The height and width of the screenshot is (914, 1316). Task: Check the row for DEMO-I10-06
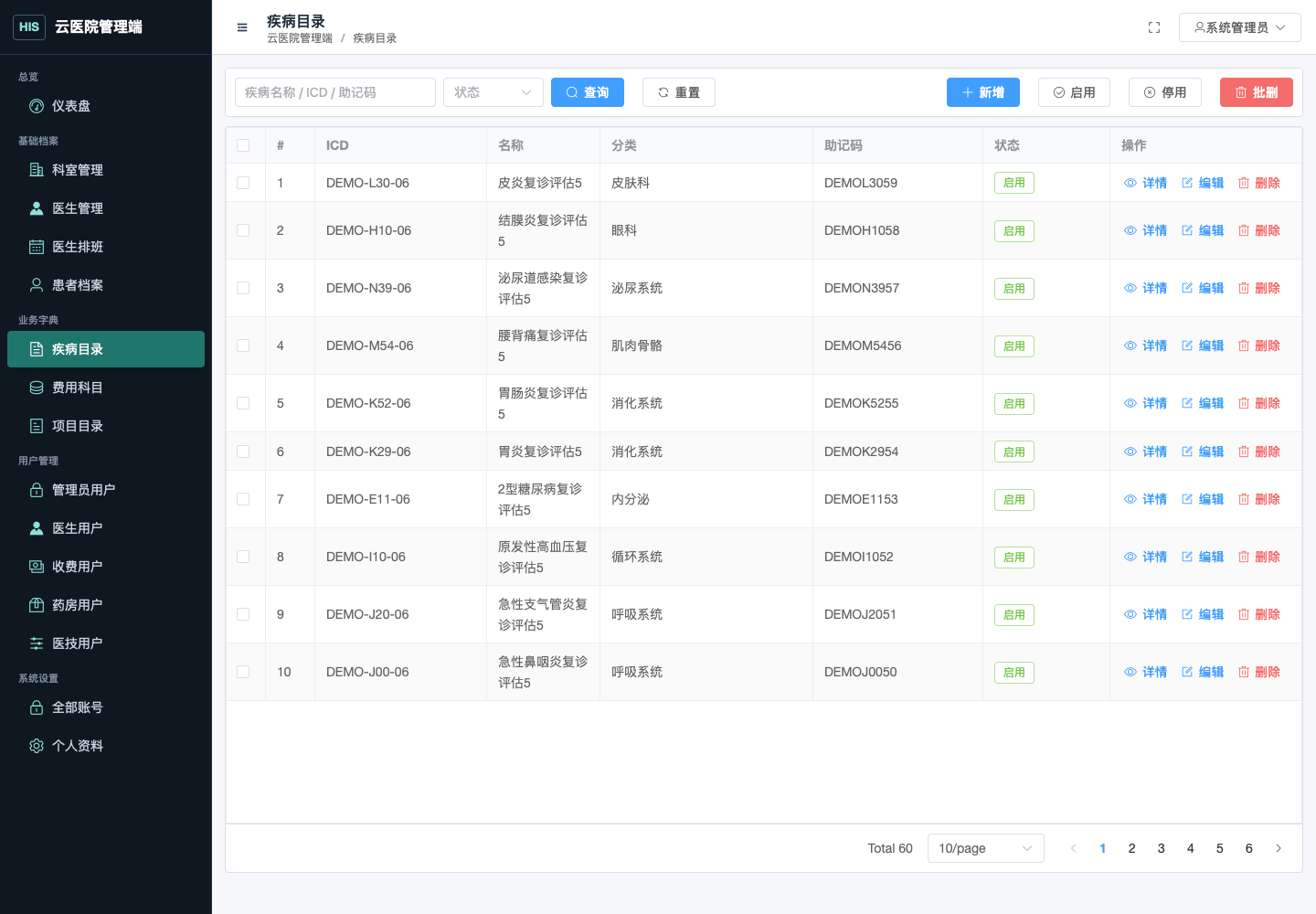(243, 557)
